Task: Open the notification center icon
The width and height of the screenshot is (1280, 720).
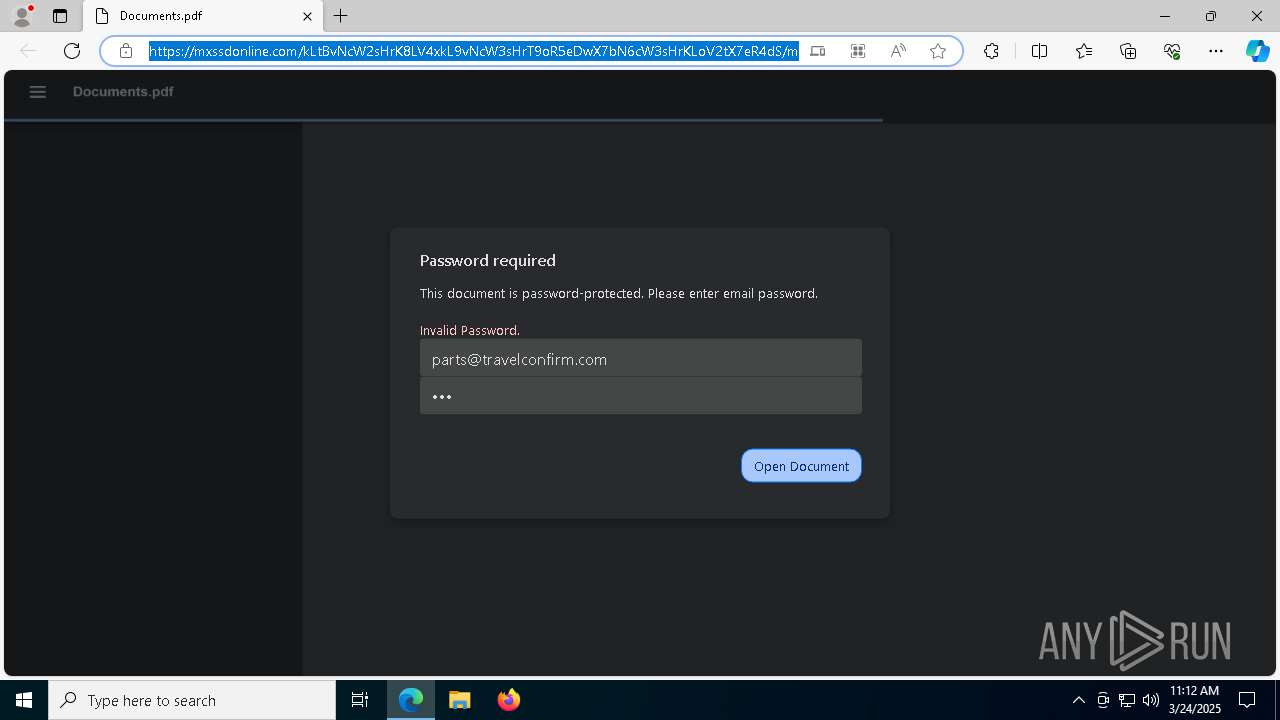Action: click(1248, 700)
